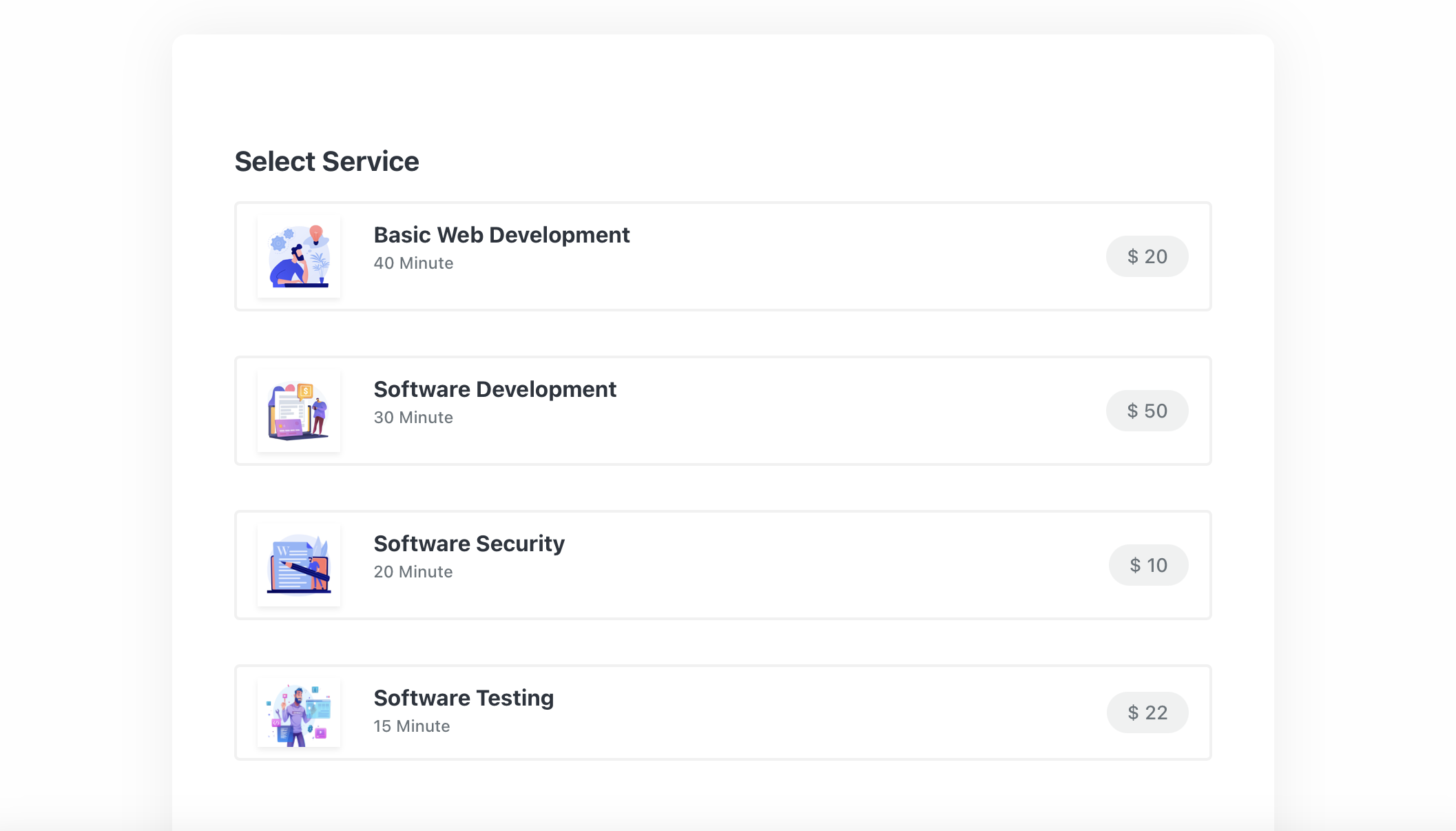The height and width of the screenshot is (831, 1456).
Task: Click the 40 Minute duration text
Action: pos(413,263)
